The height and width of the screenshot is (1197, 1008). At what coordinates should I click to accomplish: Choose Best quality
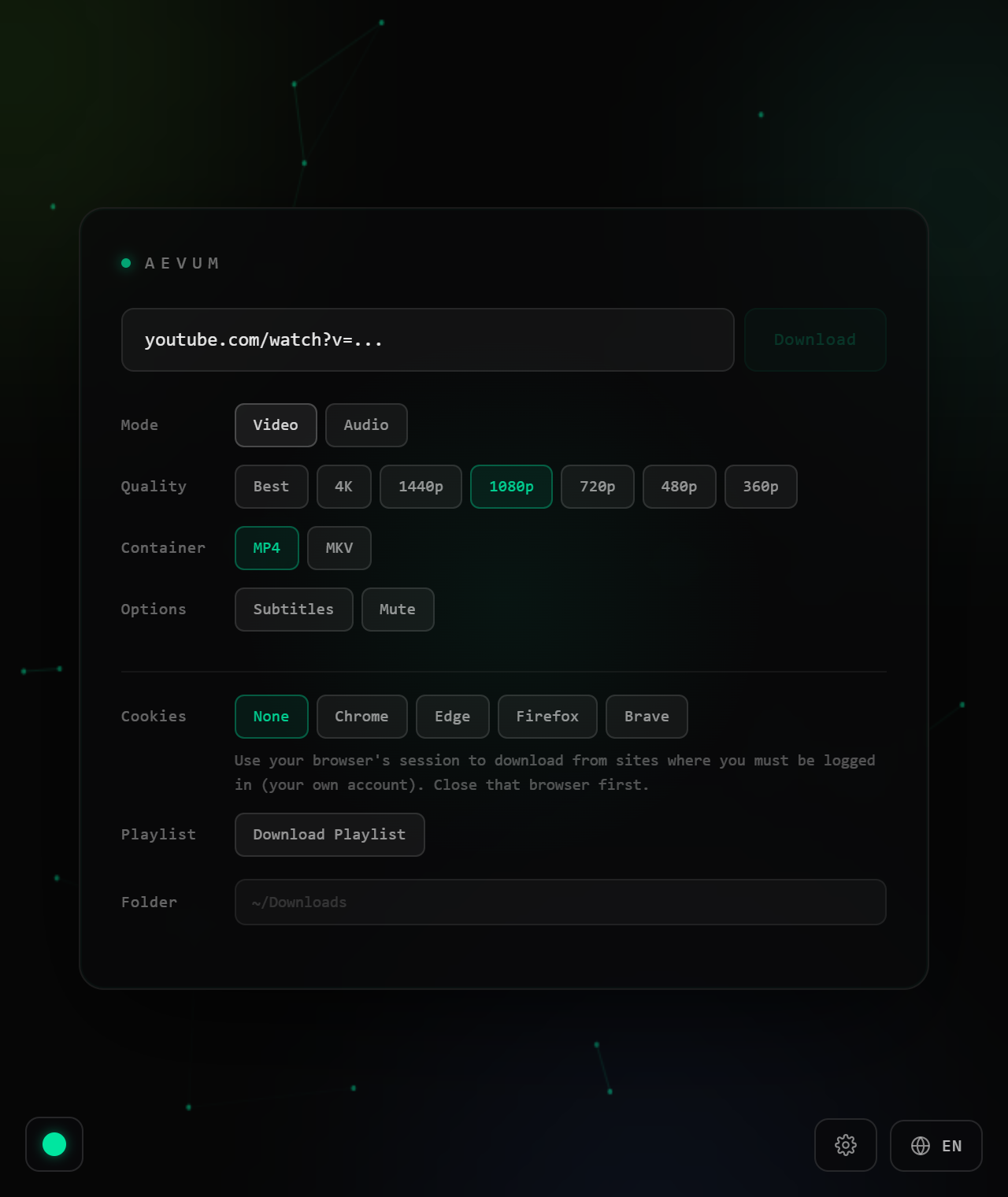click(271, 487)
